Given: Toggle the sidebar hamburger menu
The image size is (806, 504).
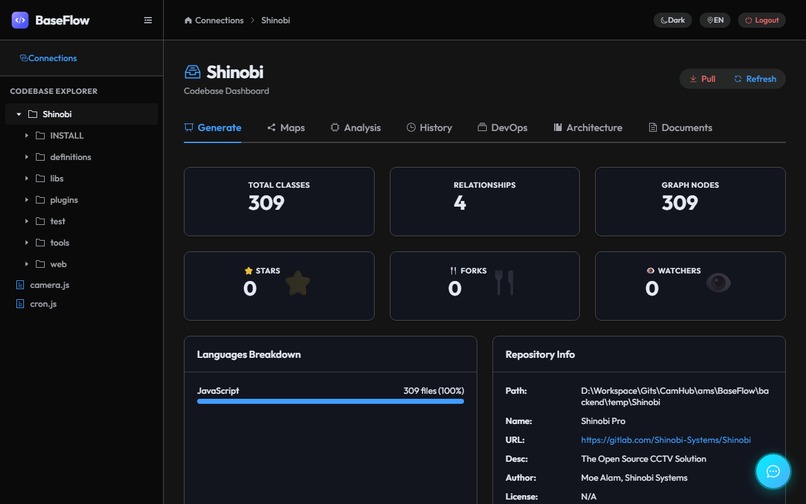Looking at the screenshot, I should [148, 20].
